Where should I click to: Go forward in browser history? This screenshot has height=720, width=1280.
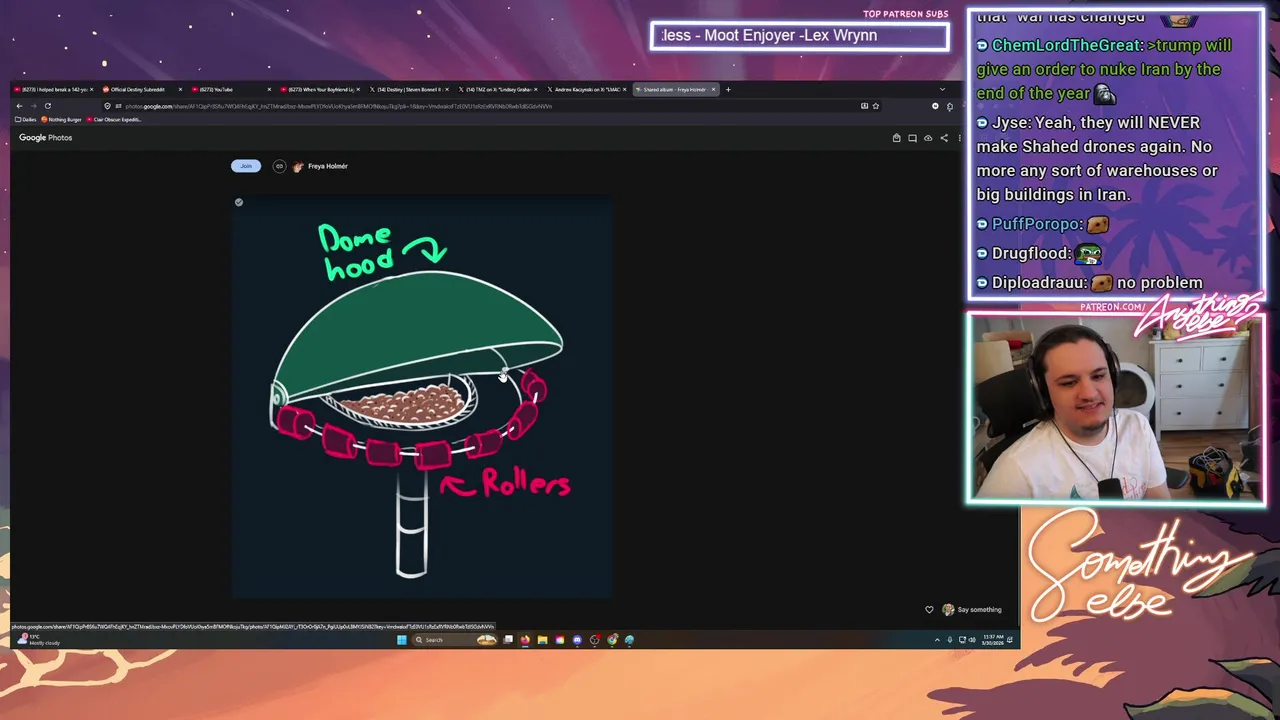point(33,106)
